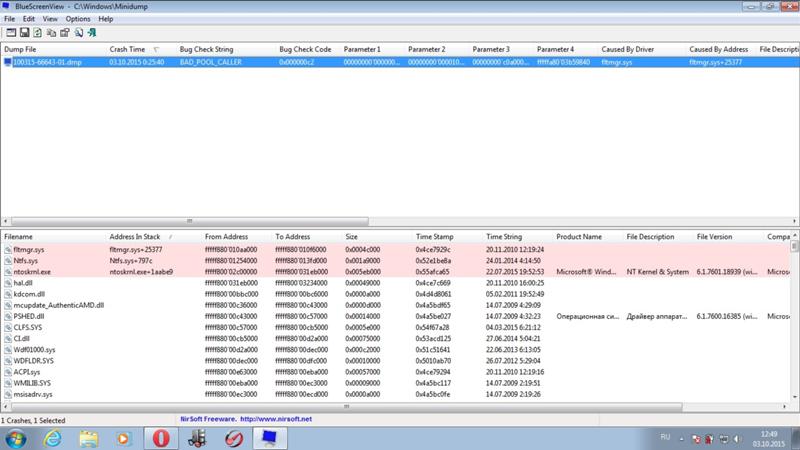Select the msisadrv.sys row
The image size is (800, 450).
(x=395, y=394)
